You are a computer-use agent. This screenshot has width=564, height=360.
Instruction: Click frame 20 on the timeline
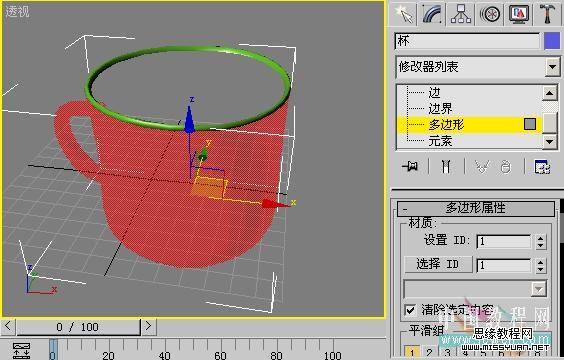tap(108, 355)
